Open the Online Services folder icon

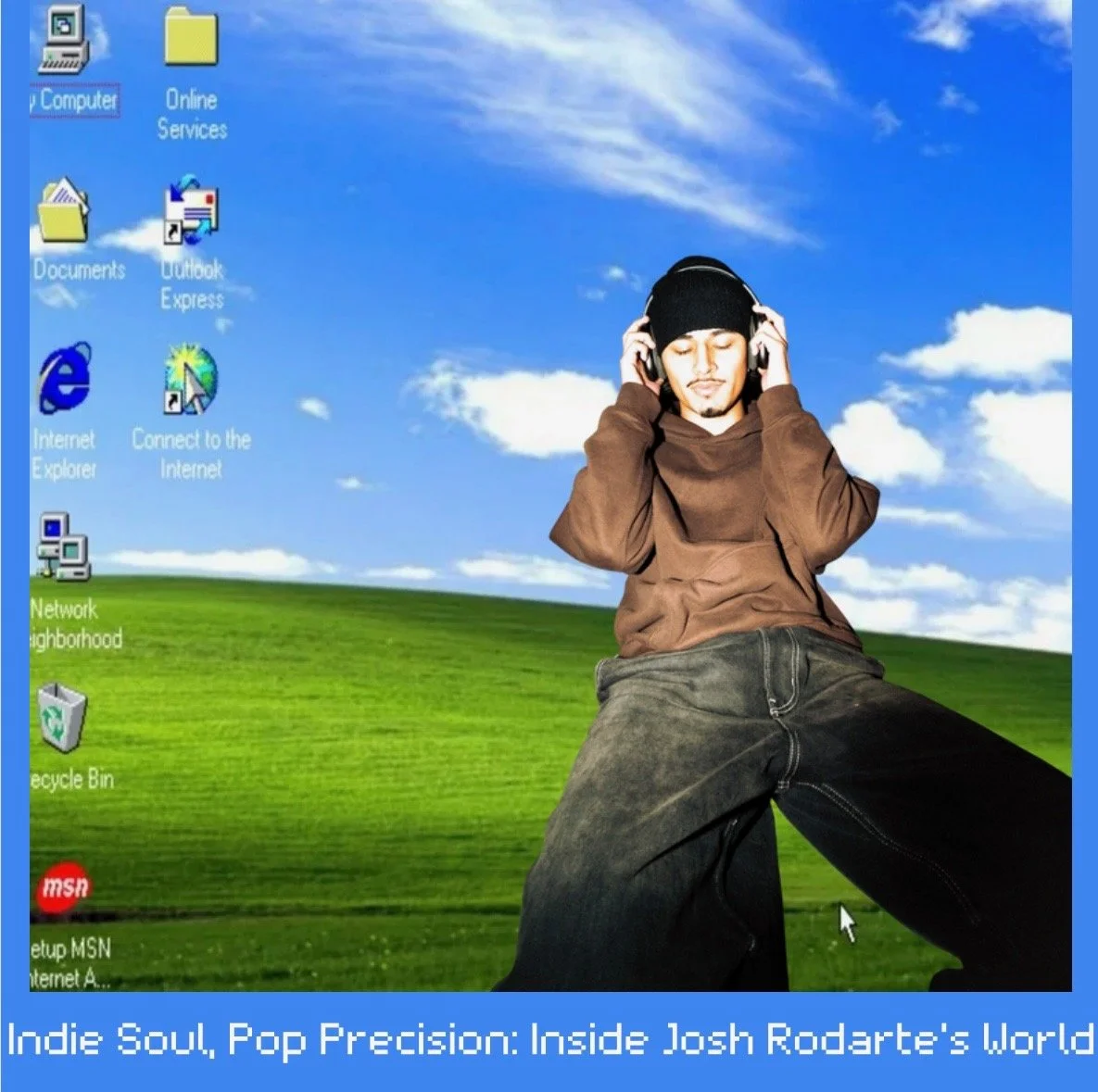click(191, 36)
